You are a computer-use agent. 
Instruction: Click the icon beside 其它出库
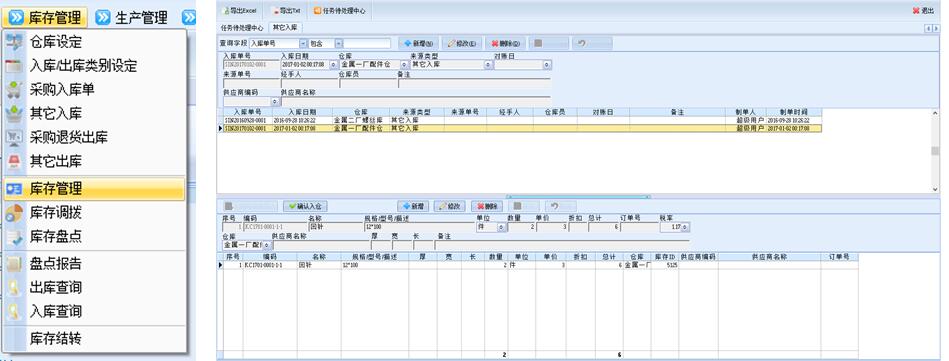[x=14, y=161]
